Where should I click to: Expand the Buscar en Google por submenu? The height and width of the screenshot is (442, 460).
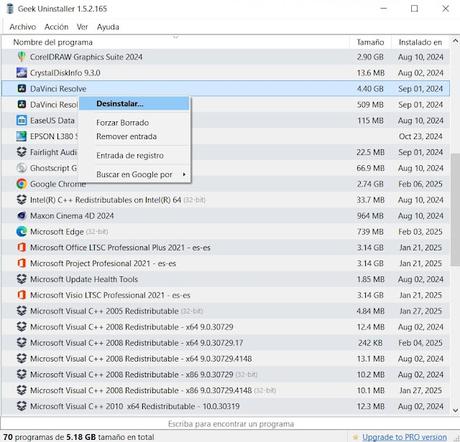click(134, 174)
